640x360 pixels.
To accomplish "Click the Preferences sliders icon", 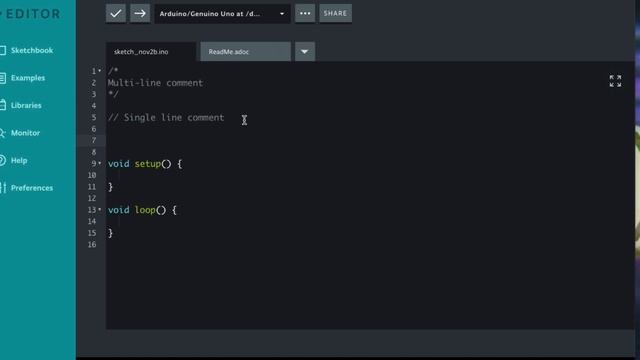I will (3, 188).
